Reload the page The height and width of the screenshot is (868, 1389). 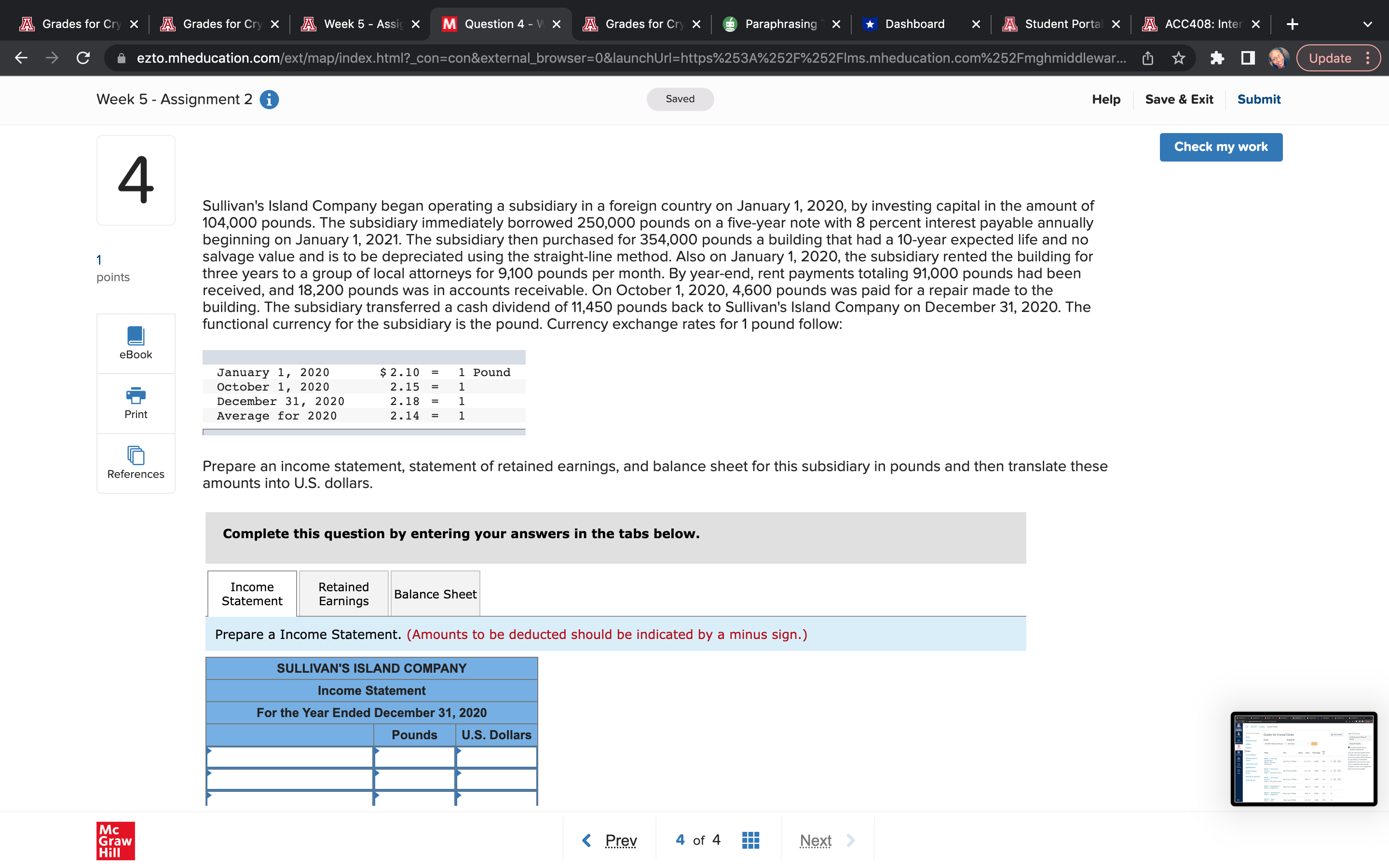[x=83, y=58]
